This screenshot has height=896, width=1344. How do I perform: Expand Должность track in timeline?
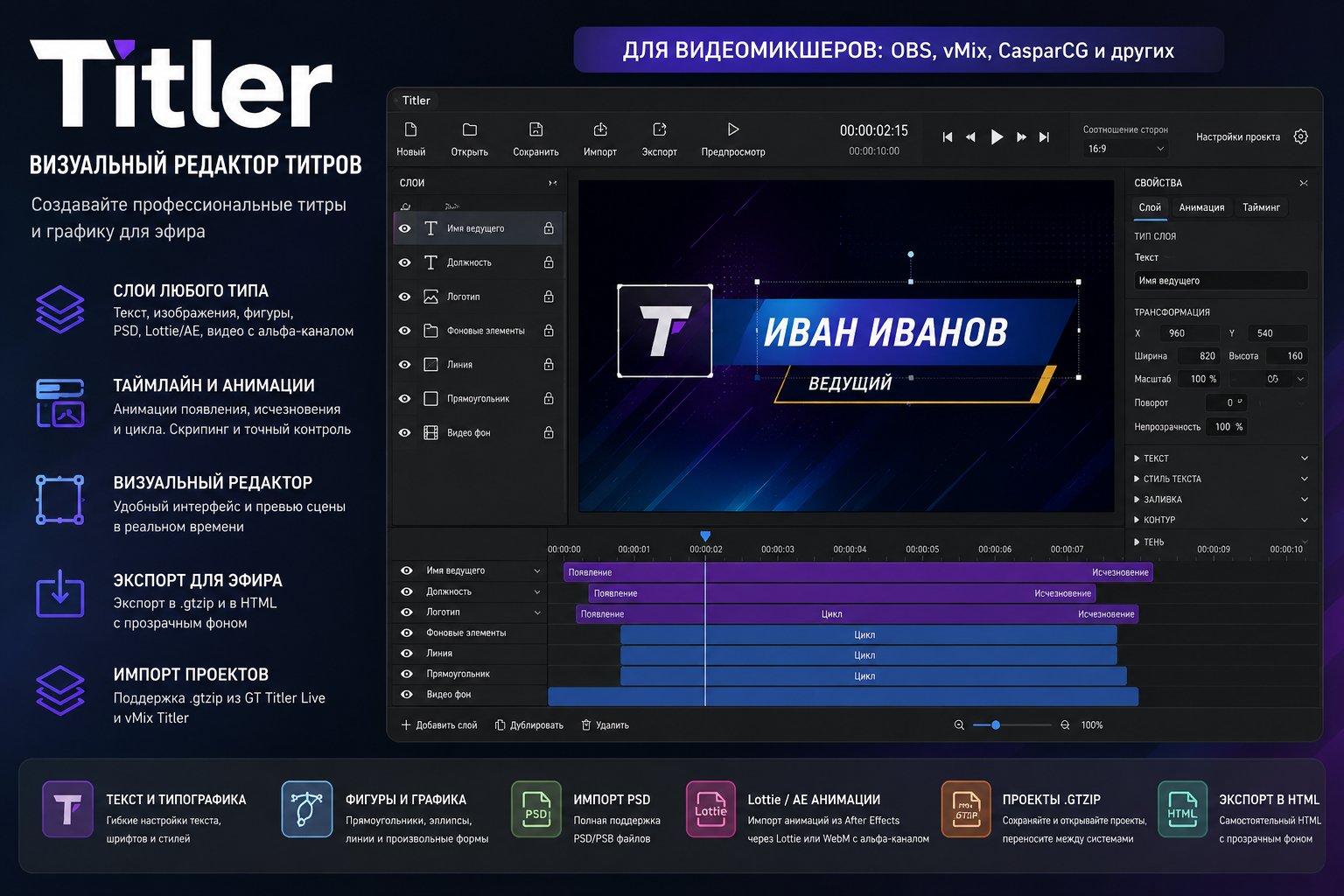pos(537,591)
